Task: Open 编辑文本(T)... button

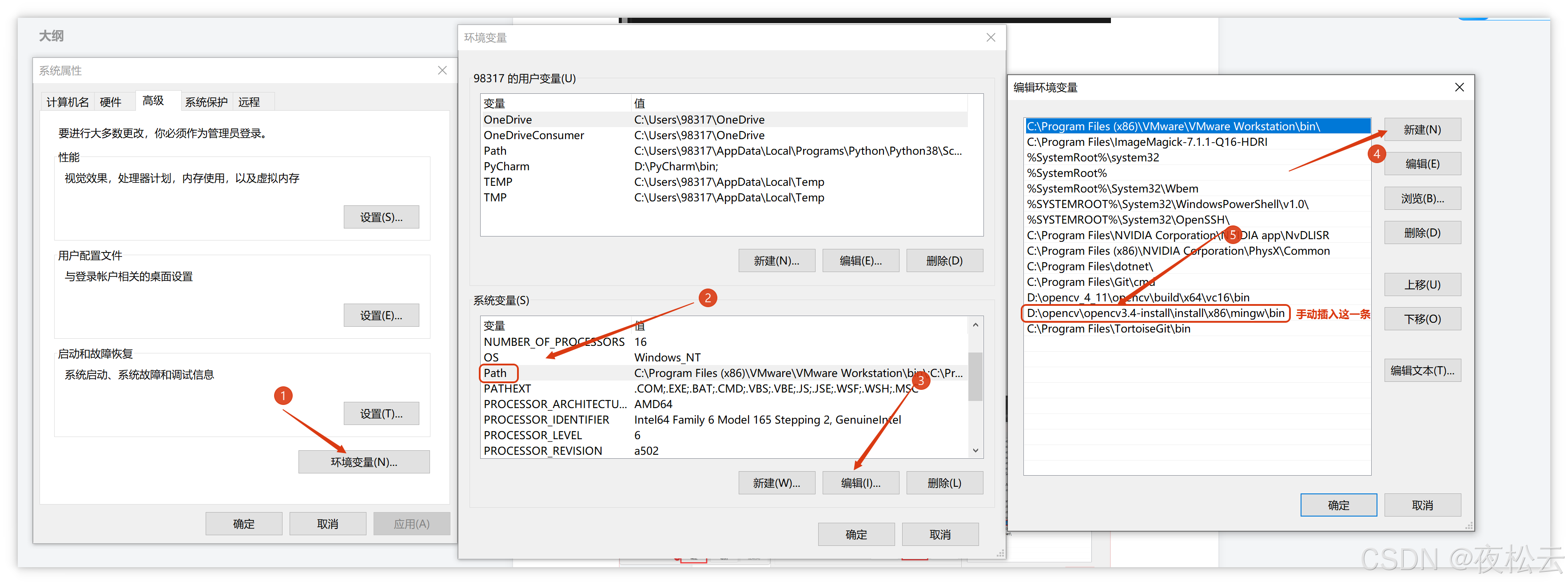Action: click(x=1422, y=370)
